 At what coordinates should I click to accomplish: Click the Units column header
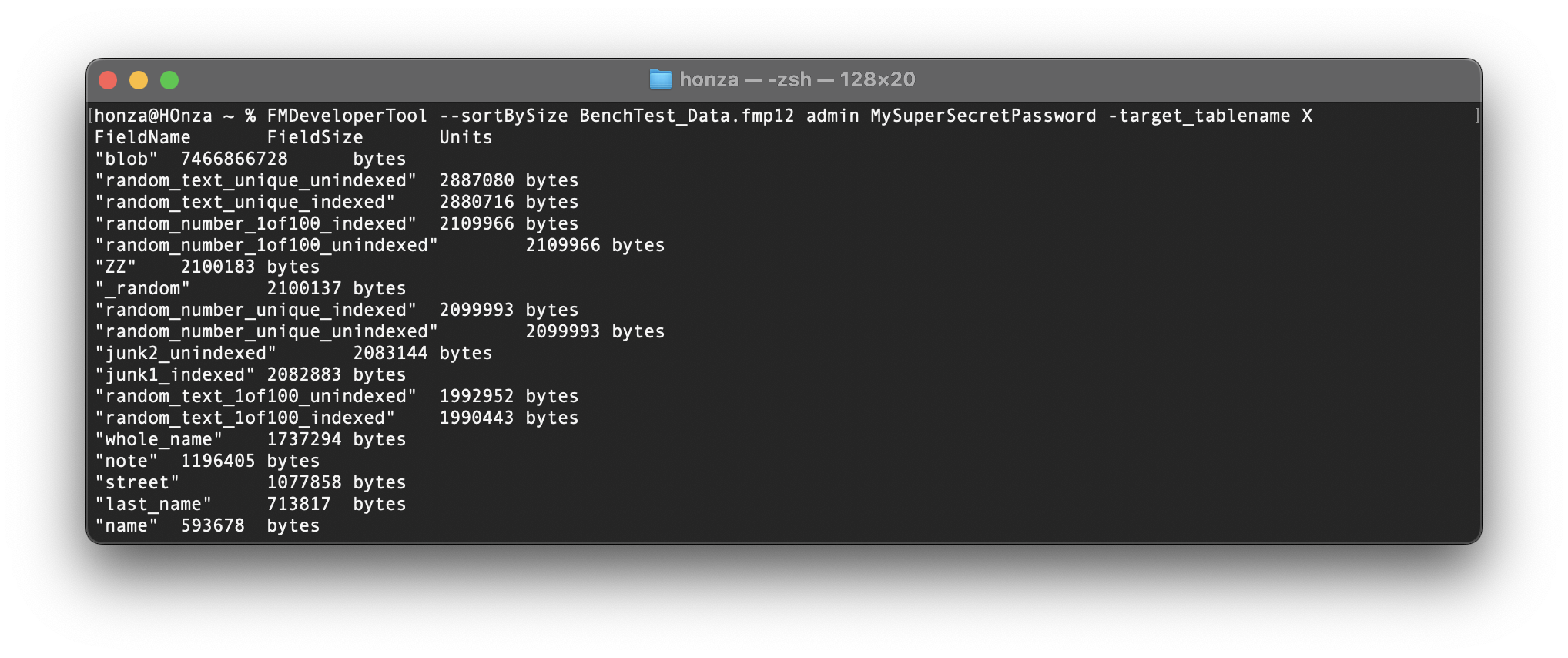[x=465, y=138]
